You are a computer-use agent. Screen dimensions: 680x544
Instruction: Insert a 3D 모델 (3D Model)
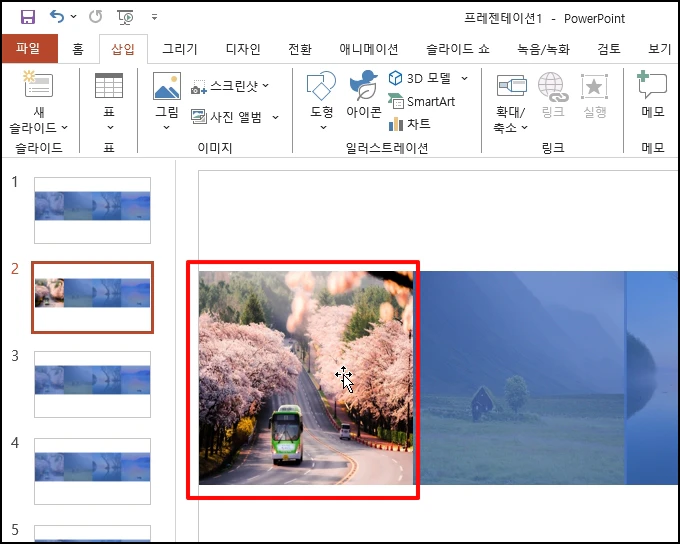[420, 79]
